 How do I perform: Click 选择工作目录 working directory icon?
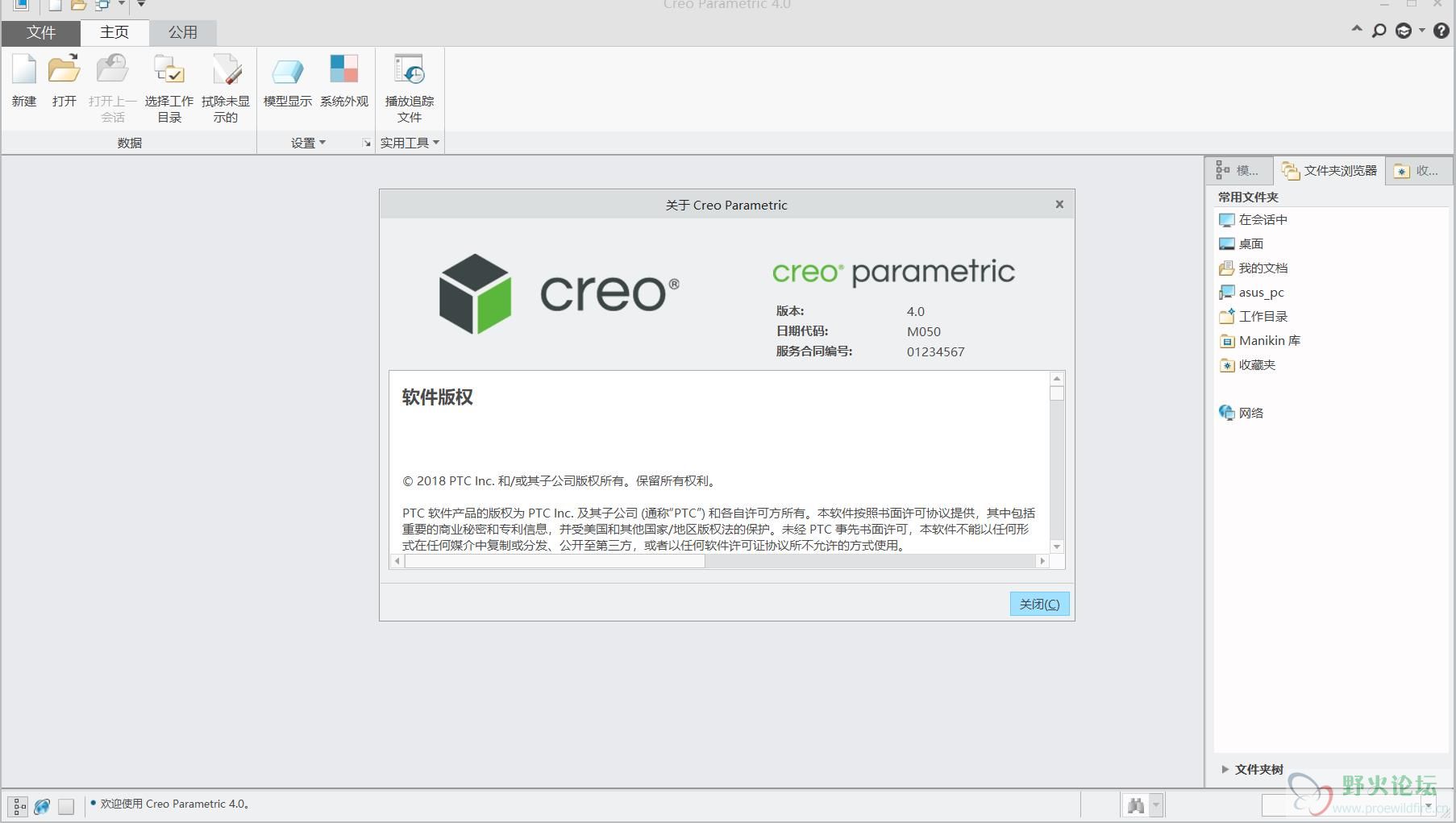pos(169,70)
